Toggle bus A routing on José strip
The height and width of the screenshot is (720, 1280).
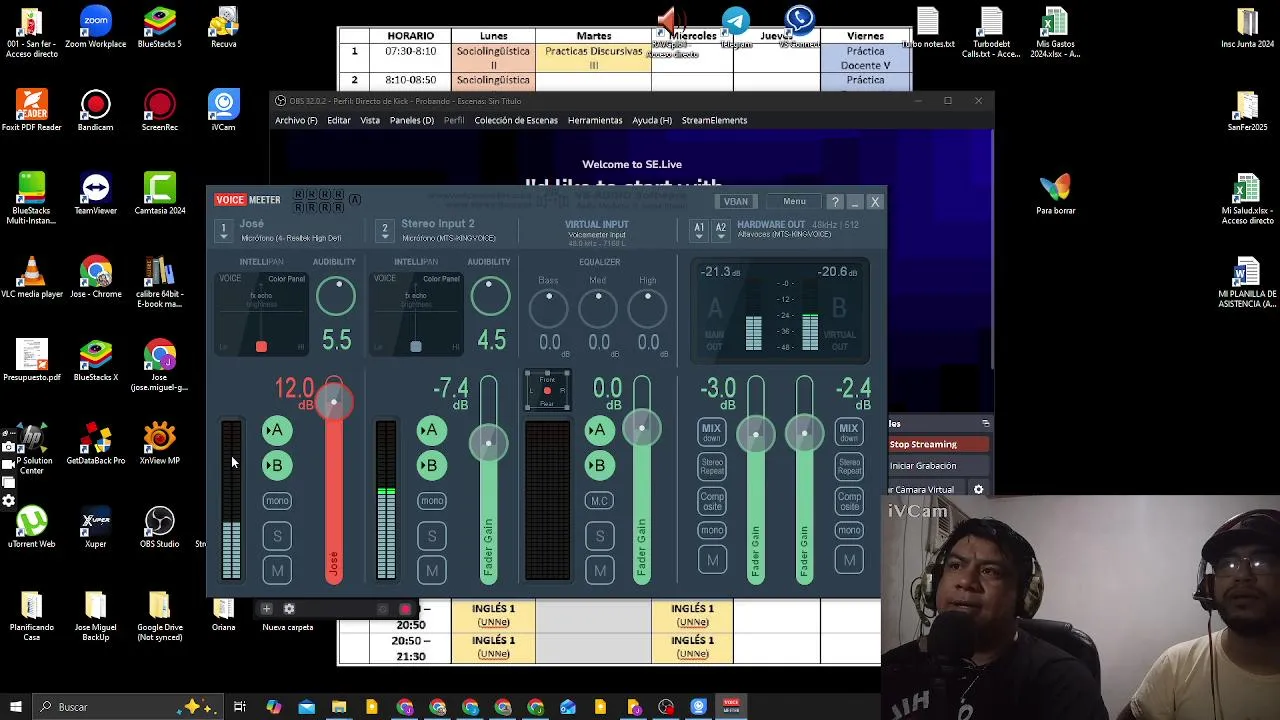pos(277,430)
